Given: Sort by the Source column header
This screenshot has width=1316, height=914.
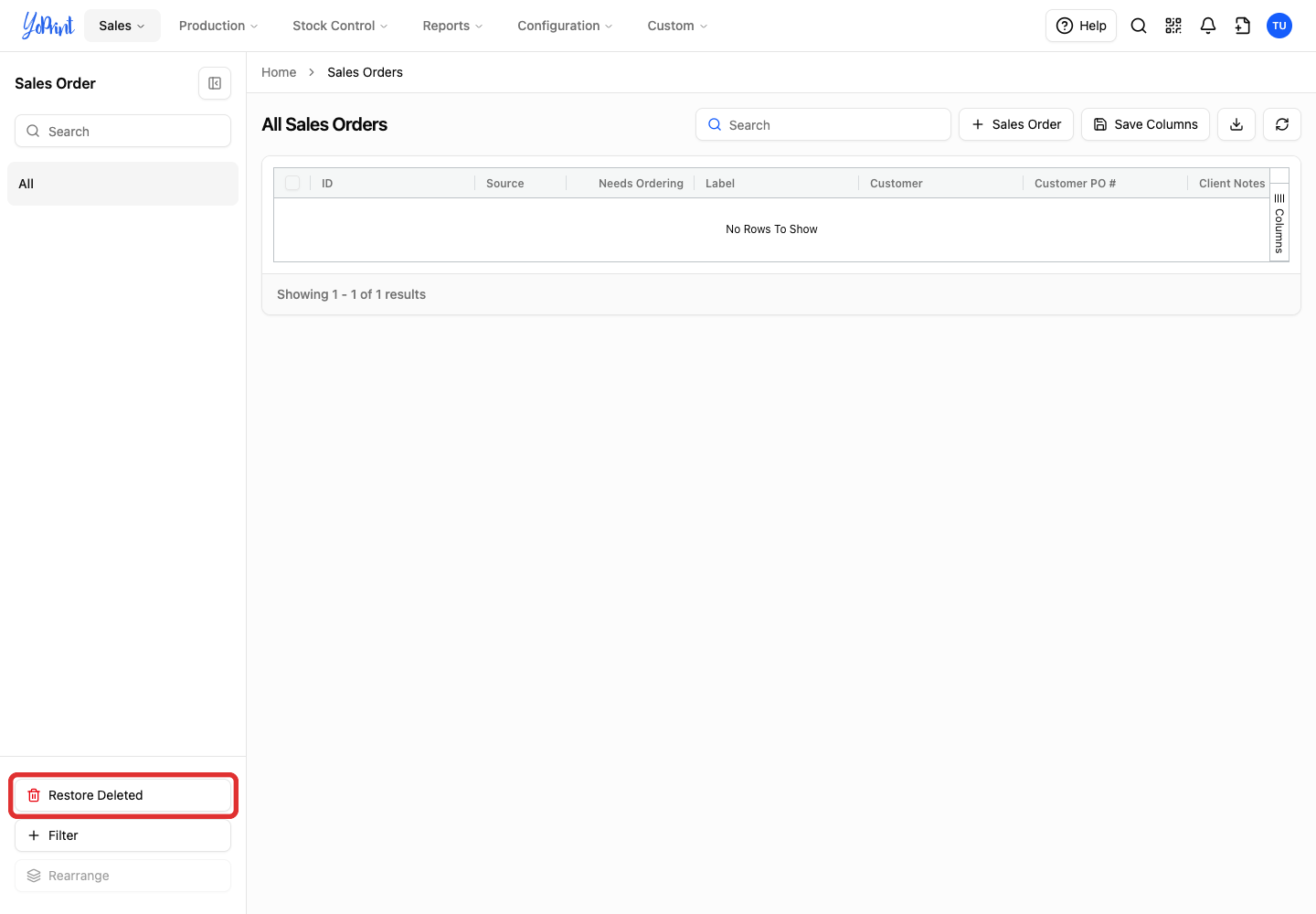Looking at the screenshot, I should 521,183.
